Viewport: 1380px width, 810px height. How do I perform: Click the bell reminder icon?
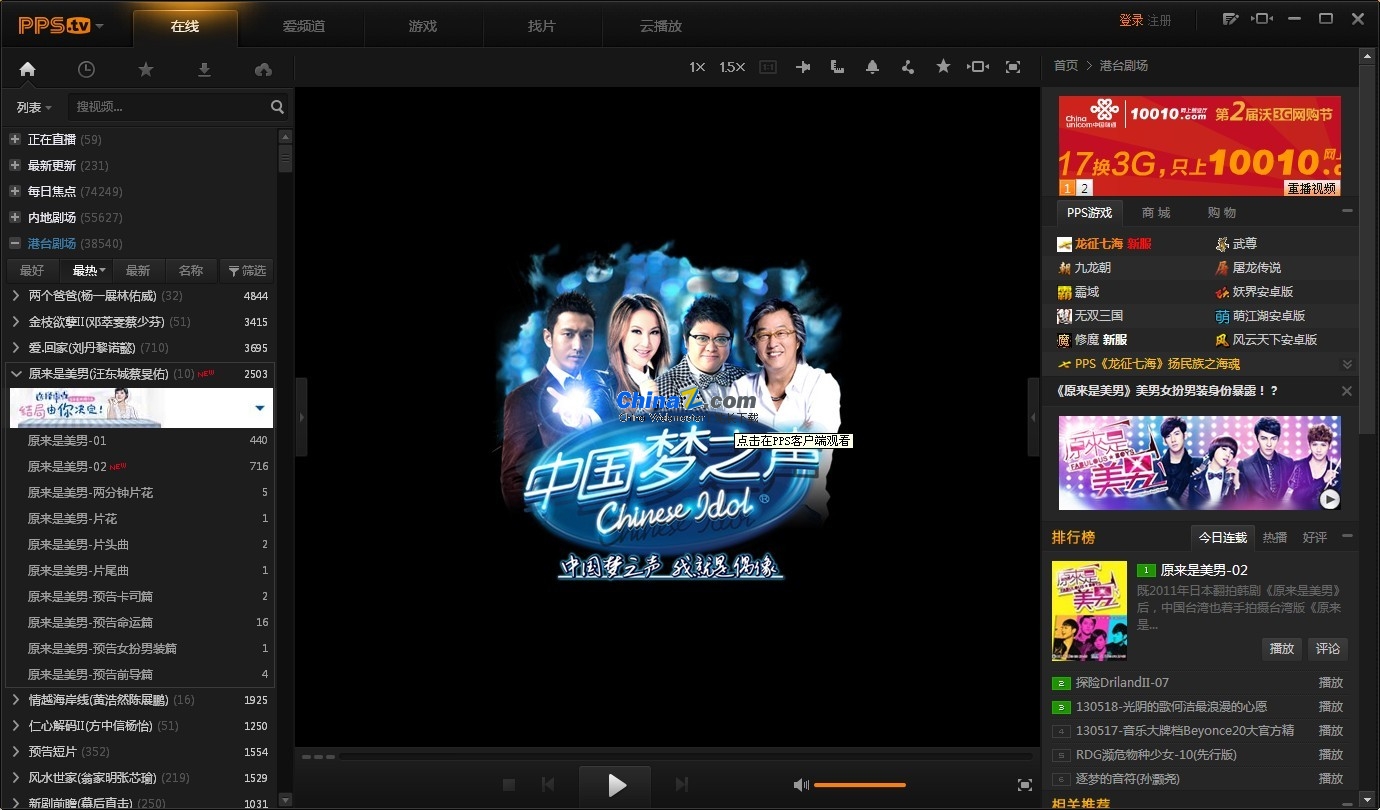pyautogui.click(x=872, y=67)
